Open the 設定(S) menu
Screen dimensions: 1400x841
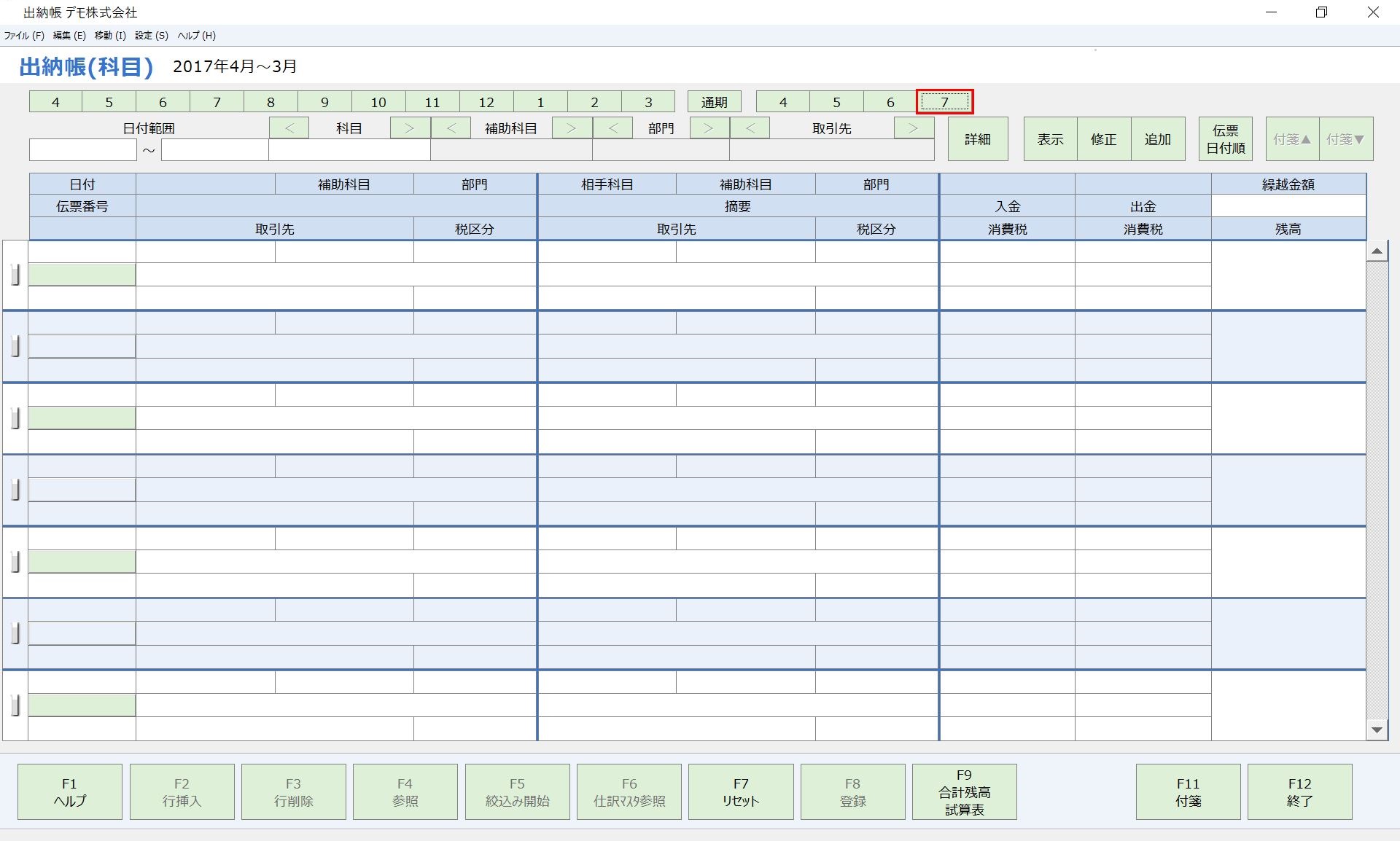151,36
